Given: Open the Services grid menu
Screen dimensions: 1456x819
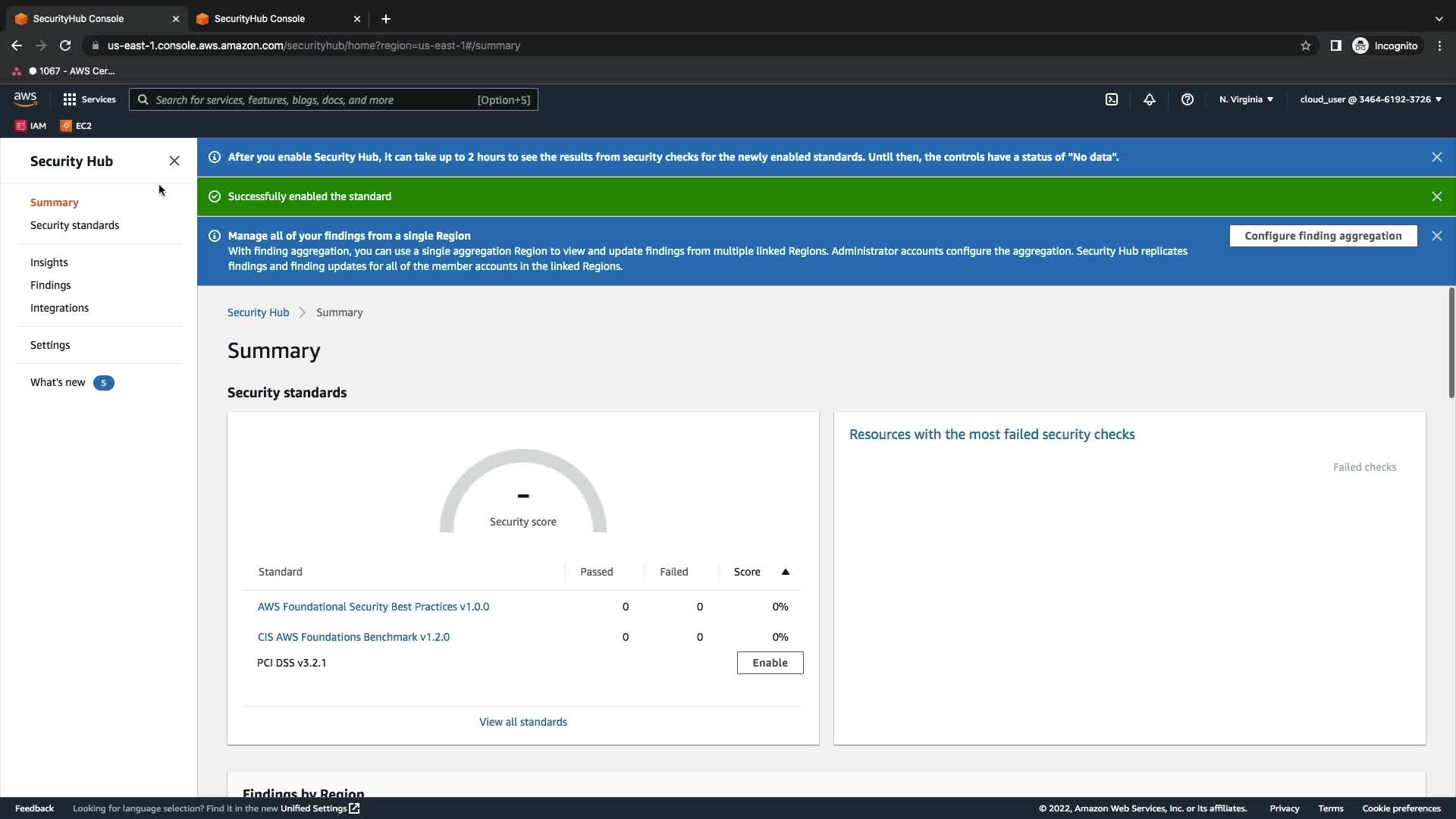Looking at the screenshot, I should coord(89,99).
